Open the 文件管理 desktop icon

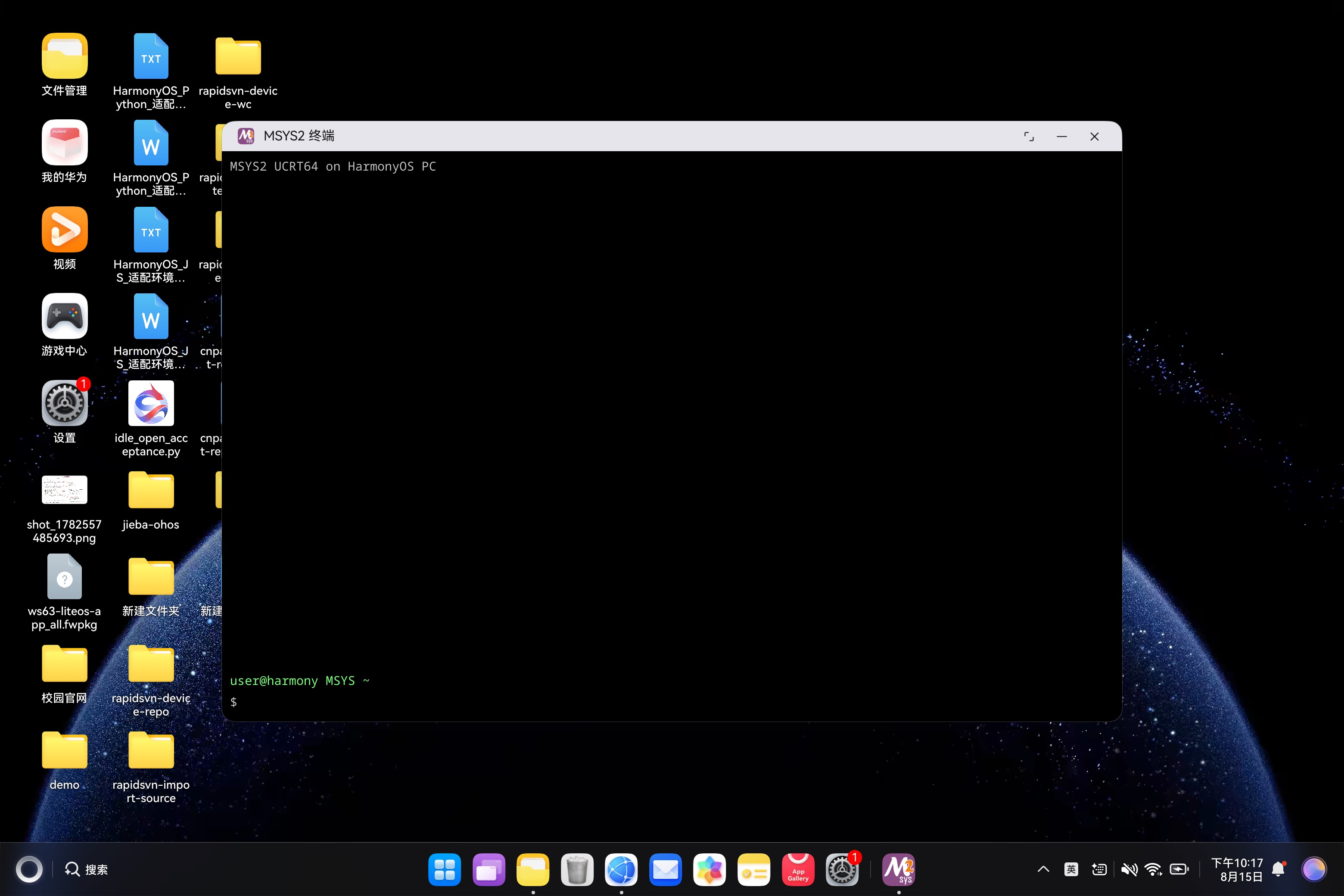coord(65,56)
